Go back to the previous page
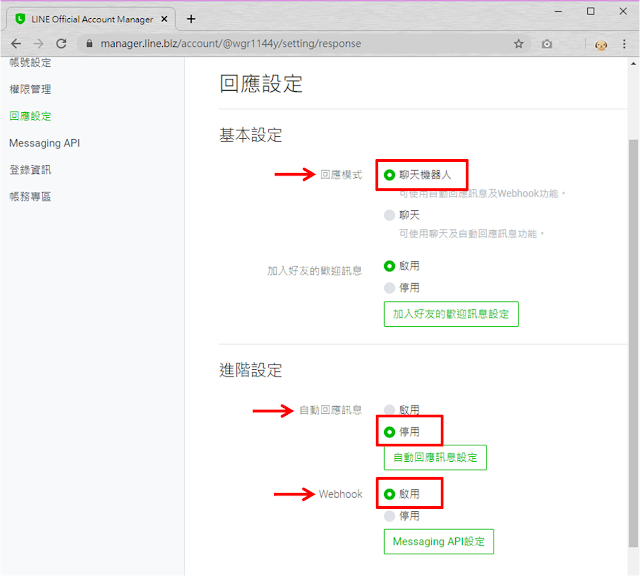The height and width of the screenshot is (576, 640). coord(16,44)
